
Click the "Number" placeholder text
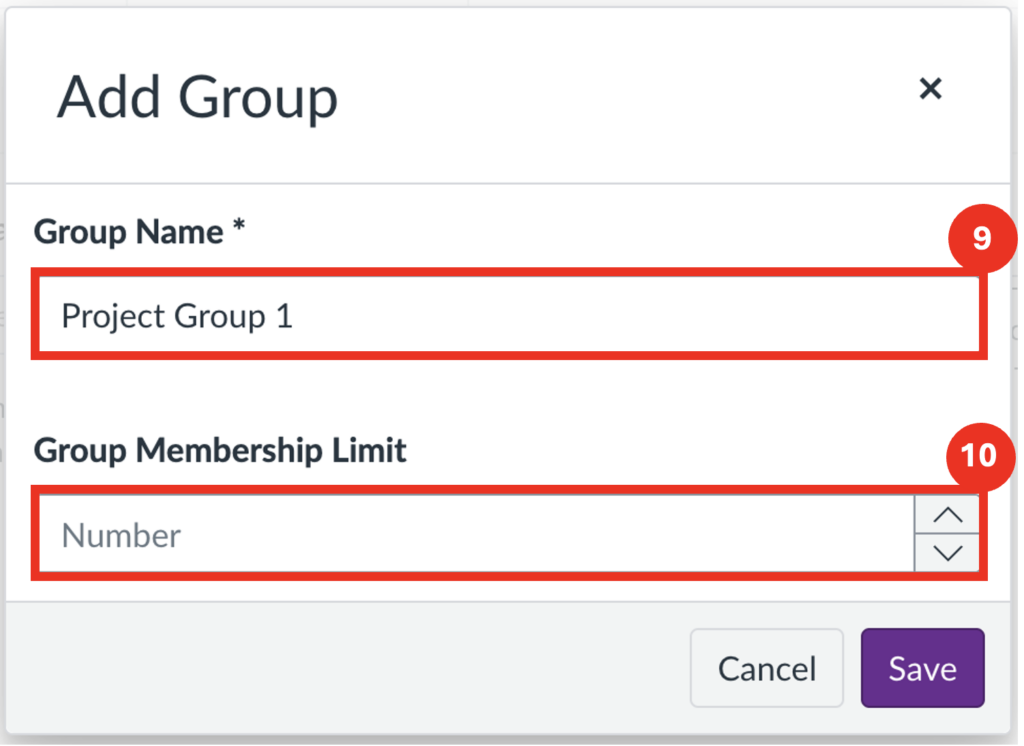[121, 536]
